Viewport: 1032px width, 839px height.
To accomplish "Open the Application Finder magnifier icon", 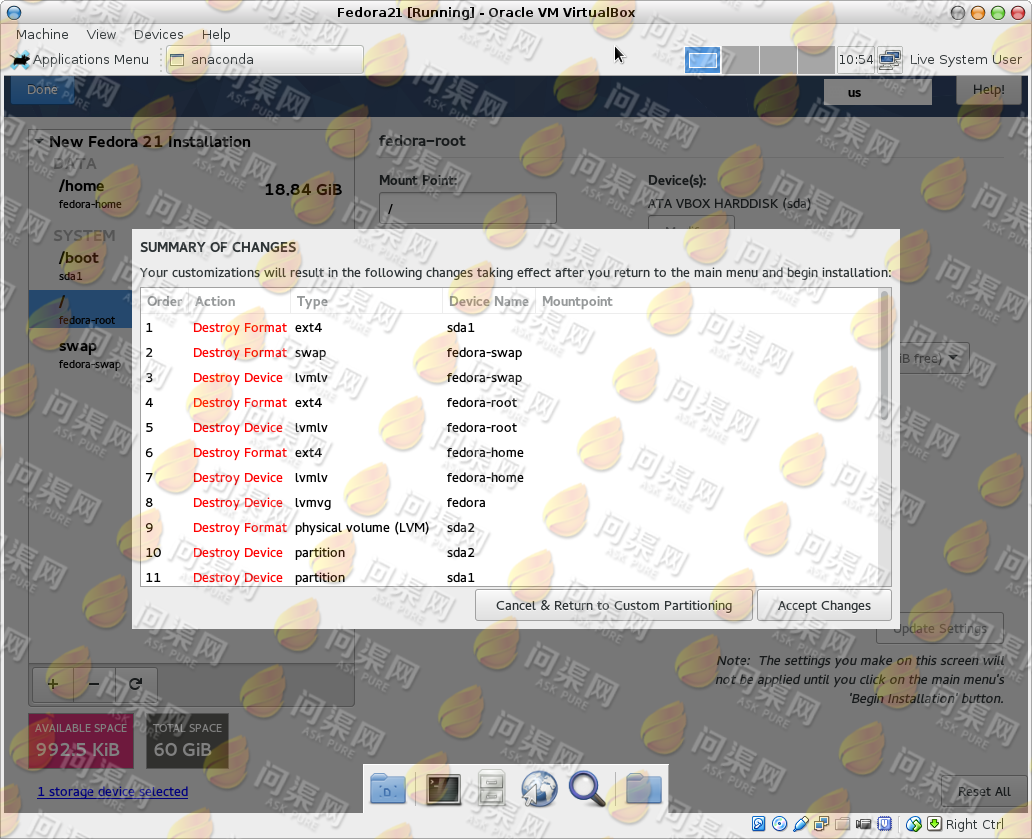I will click(587, 788).
